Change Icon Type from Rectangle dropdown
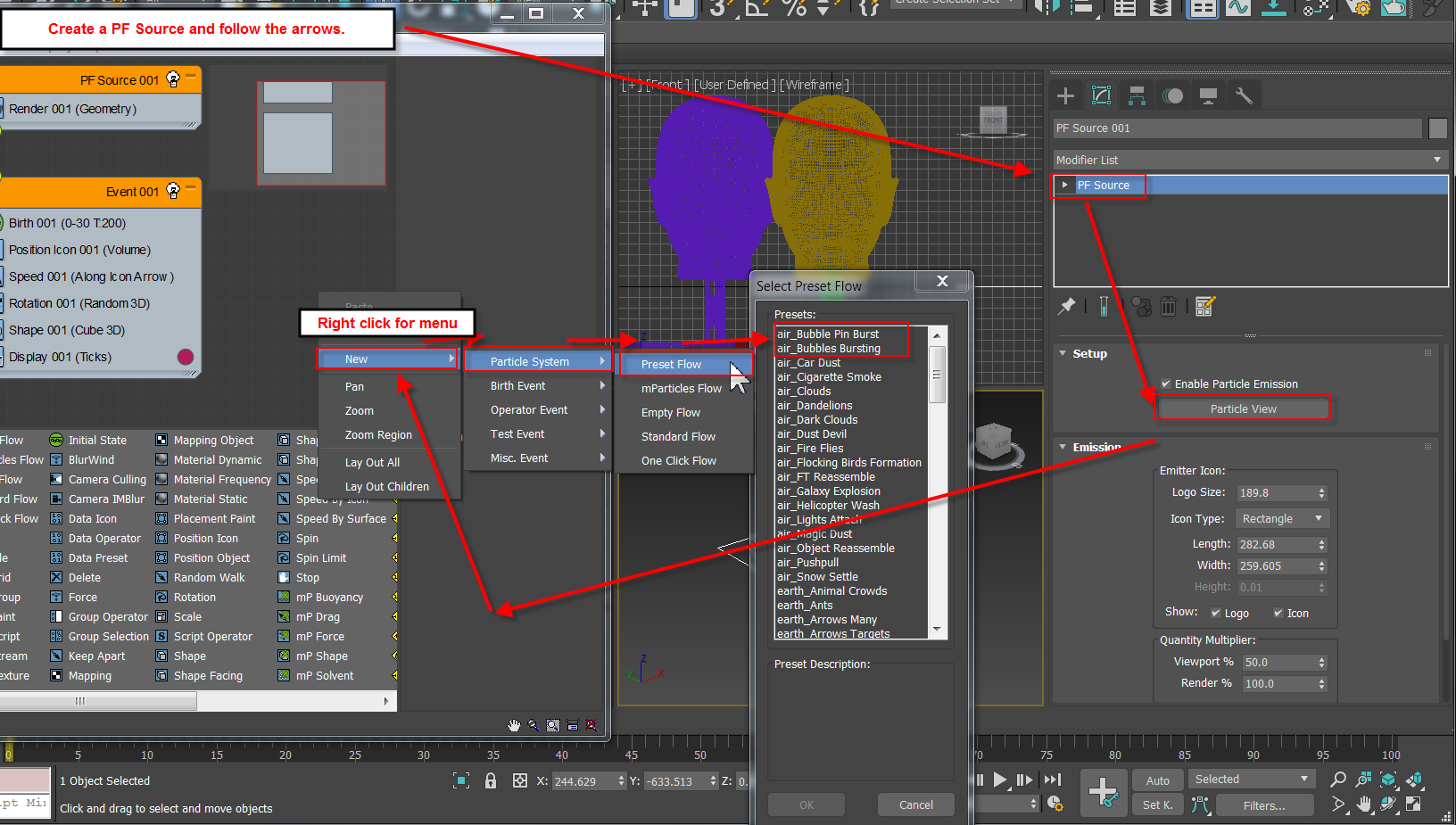This screenshot has height=825, width=1456. [1282, 518]
